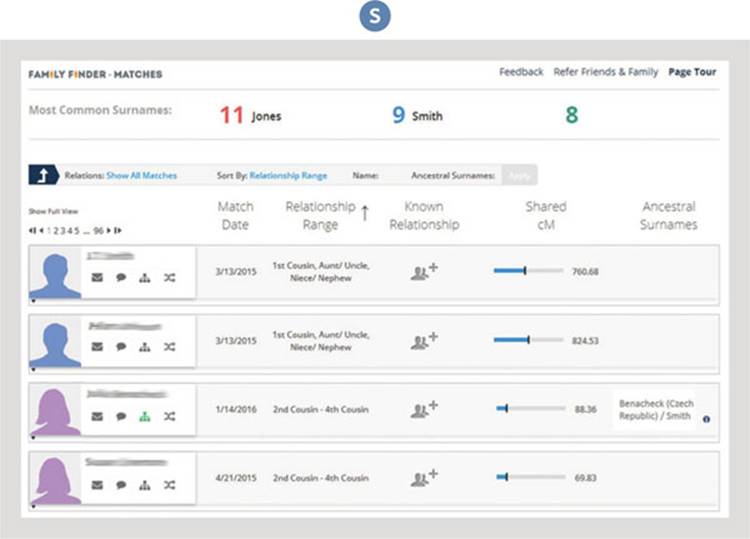Open the green family tree icon
The width and height of the screenshot is (750, 539).
(x=145, y=416)
